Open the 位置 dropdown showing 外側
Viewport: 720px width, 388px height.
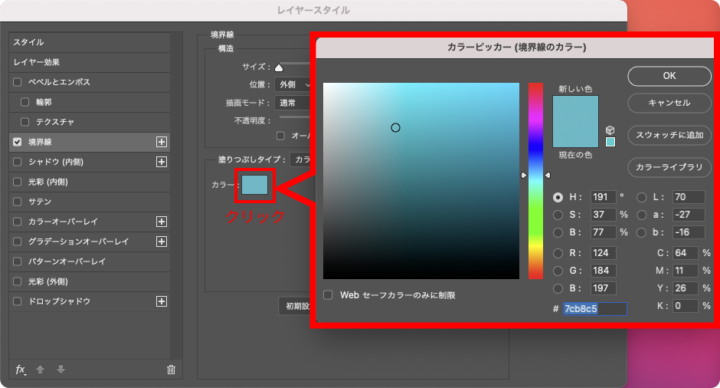pyautogui.click(x=293, y=84)
